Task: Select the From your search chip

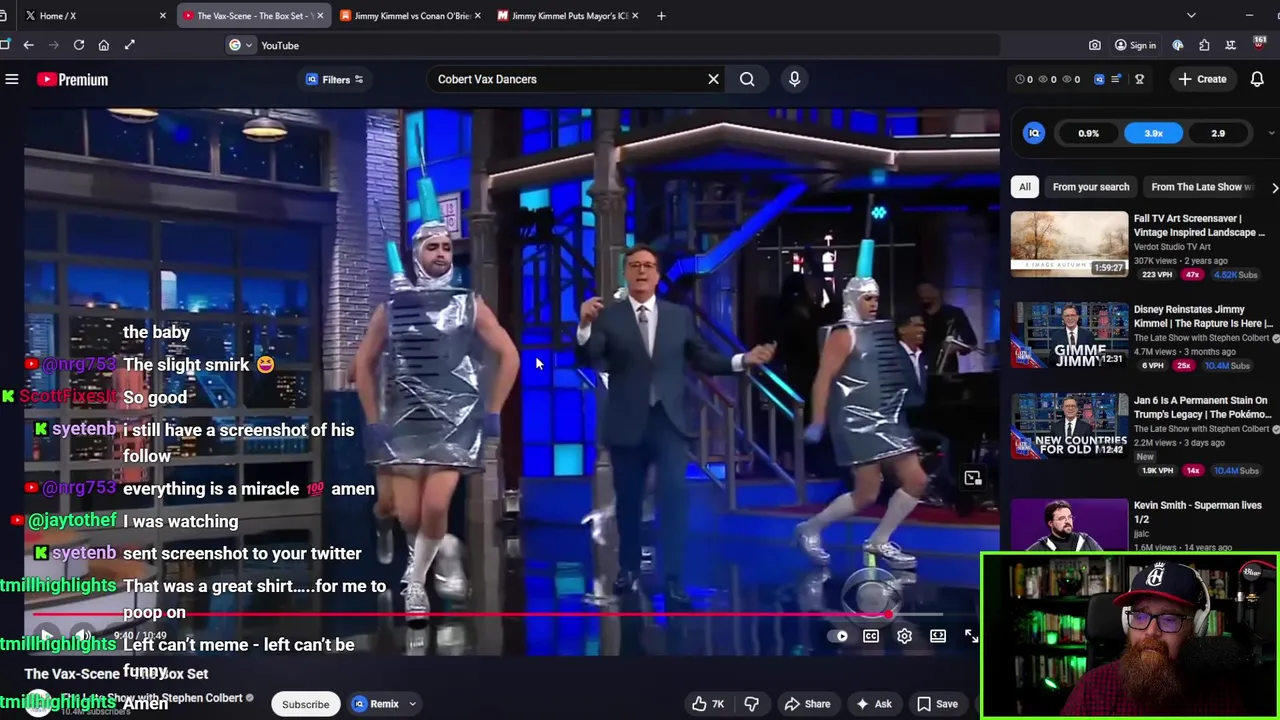Action: click(x=1091, y=187)
